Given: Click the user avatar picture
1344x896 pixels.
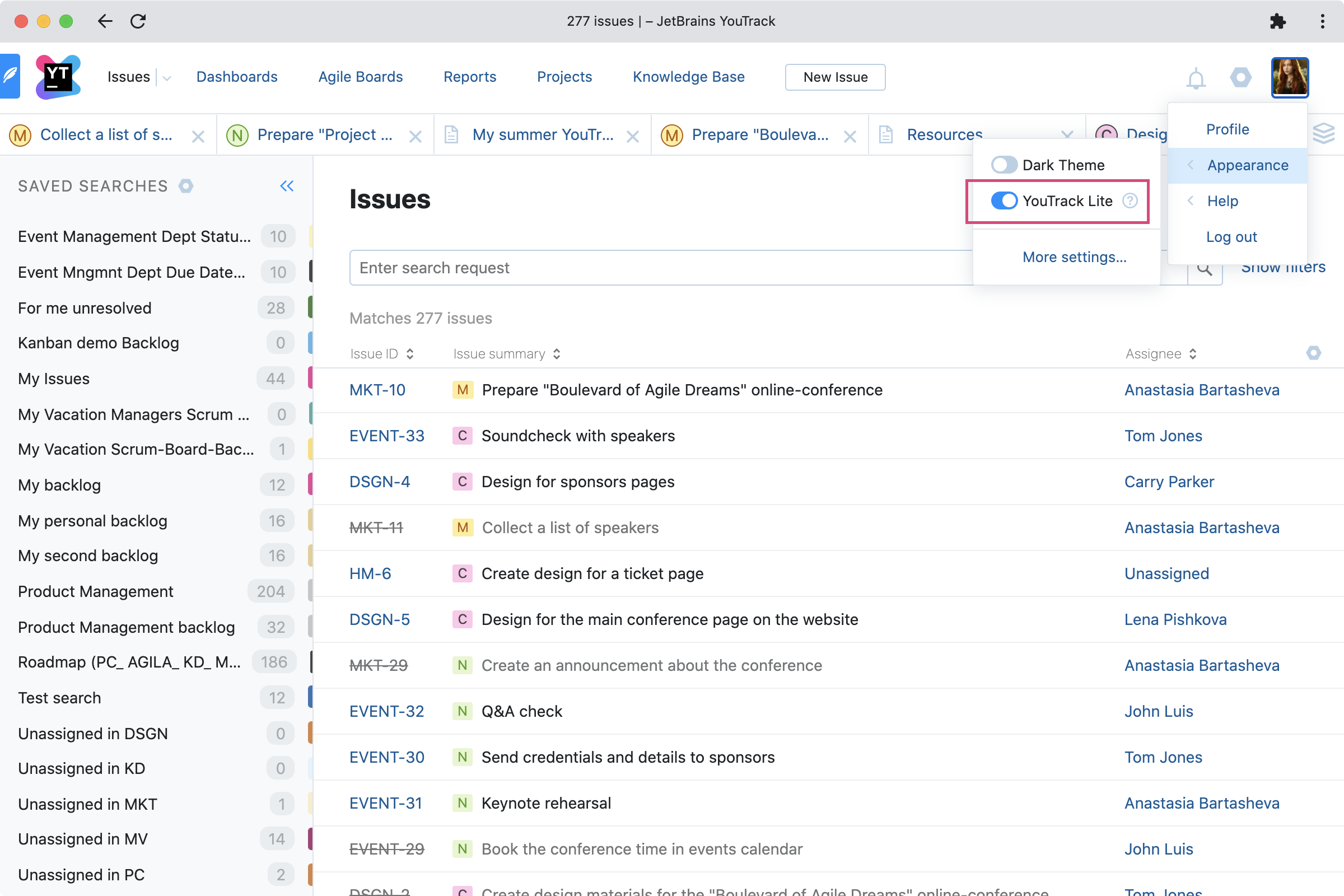Looking at the screenshot, I should (x=1290, y=77).
